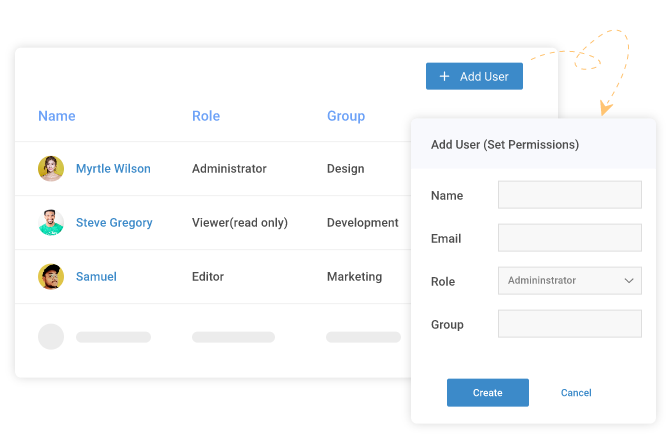Select Samuel's avatar image
The height and width of the screenshot is (439, 671).
(x=51, y=277)
